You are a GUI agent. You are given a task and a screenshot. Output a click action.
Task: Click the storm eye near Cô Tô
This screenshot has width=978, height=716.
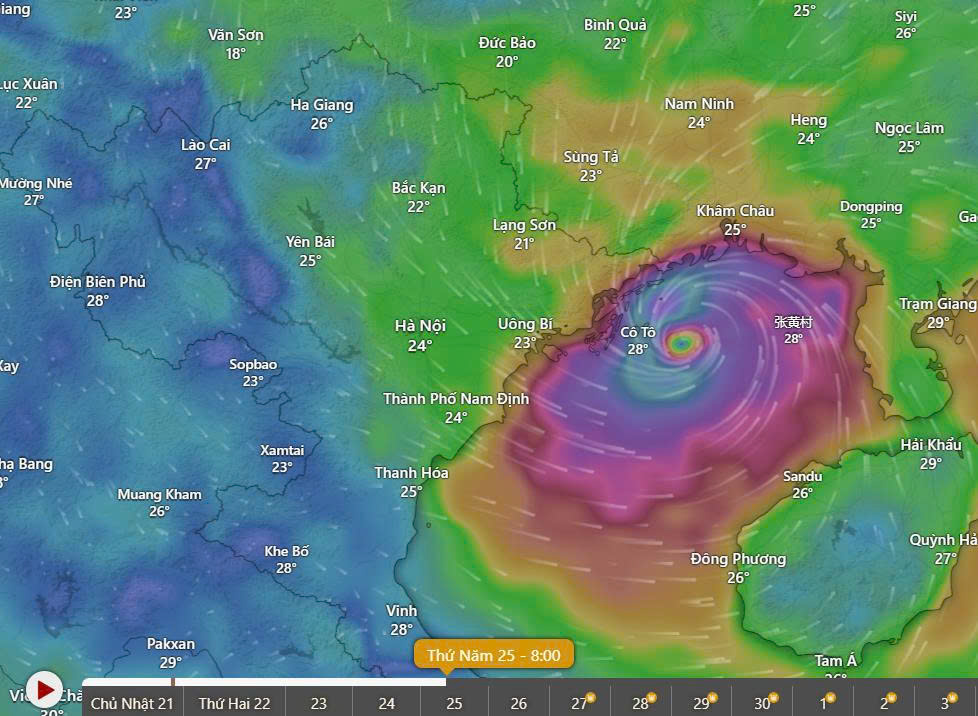coord(683,343)
